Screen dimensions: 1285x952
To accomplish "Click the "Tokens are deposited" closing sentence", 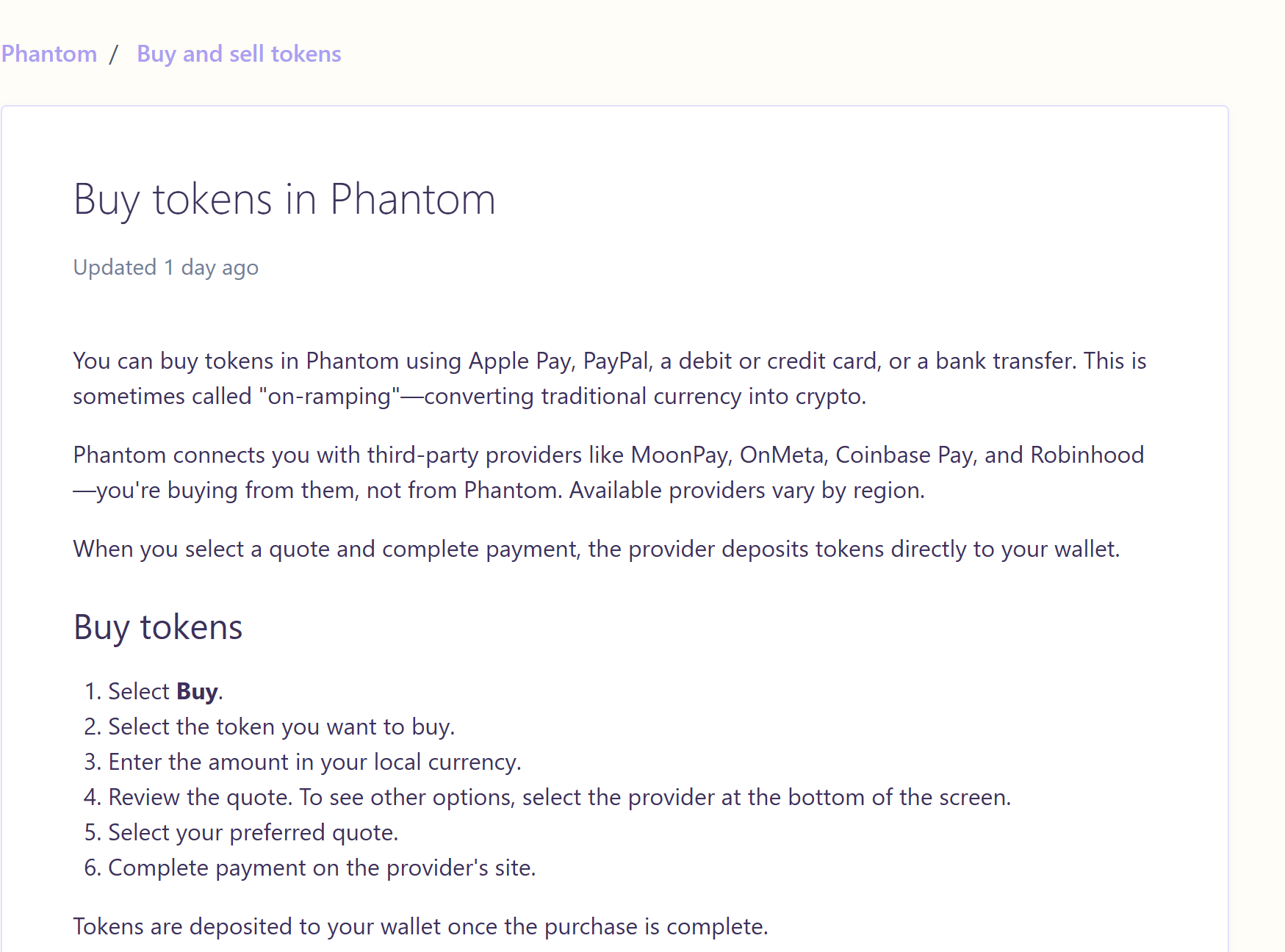I will (x=420, y=927).
